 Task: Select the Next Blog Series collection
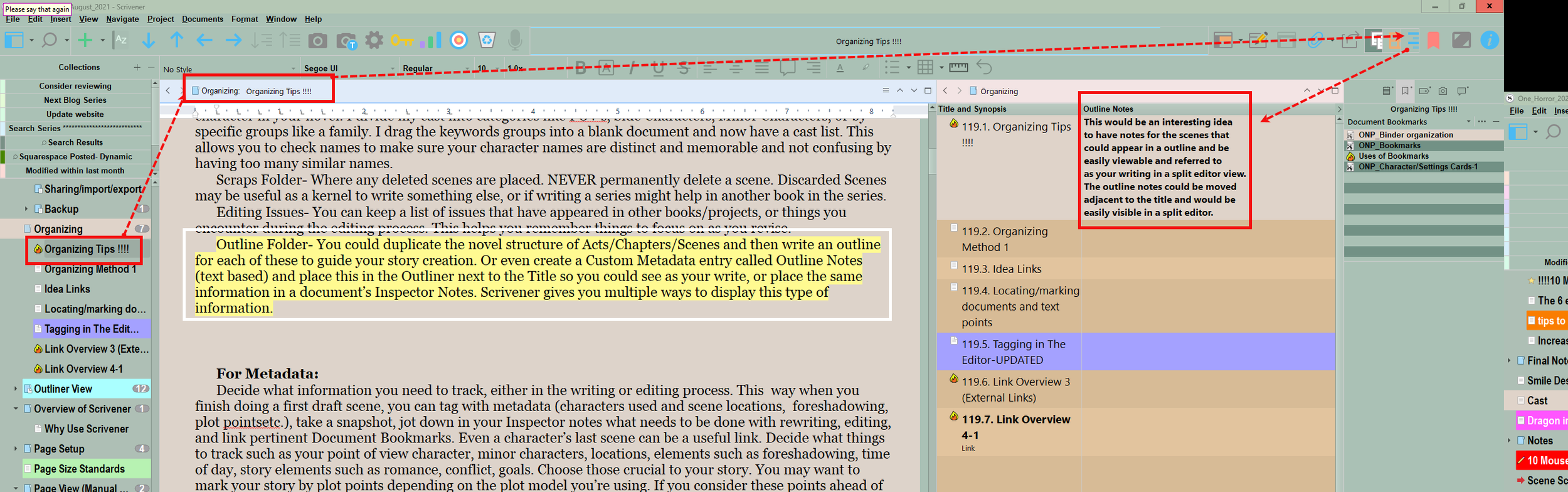click(75, 100)
